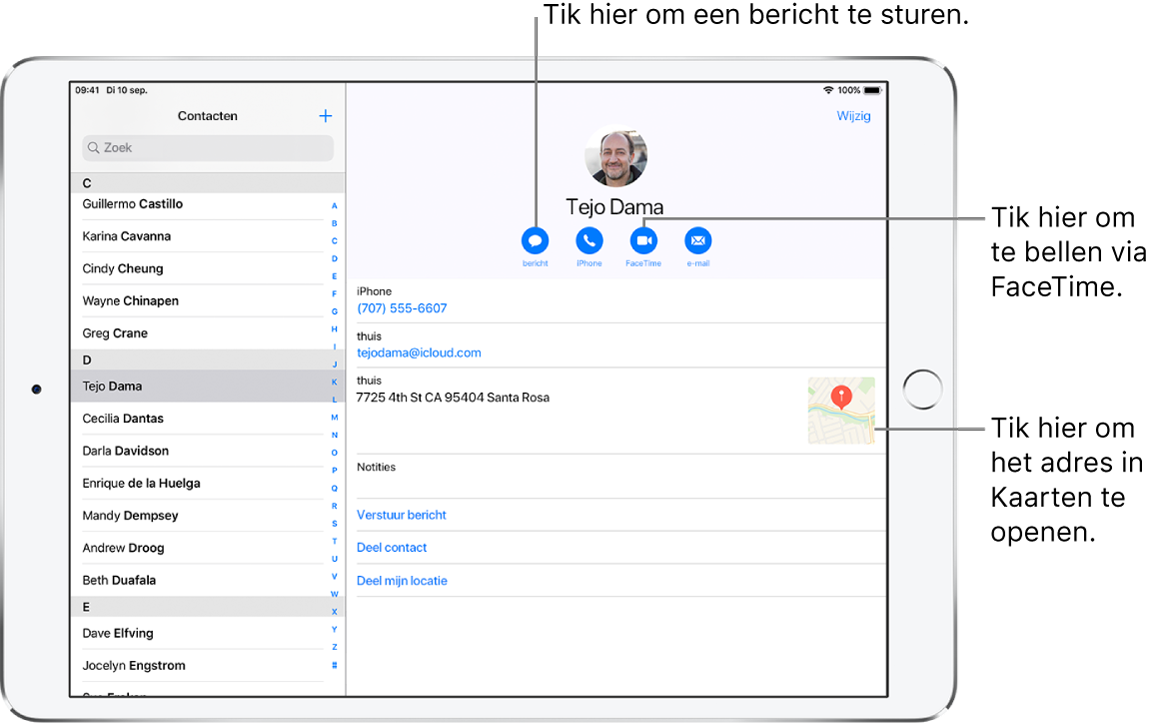Add a new contact with plus icon

(325, 116)
